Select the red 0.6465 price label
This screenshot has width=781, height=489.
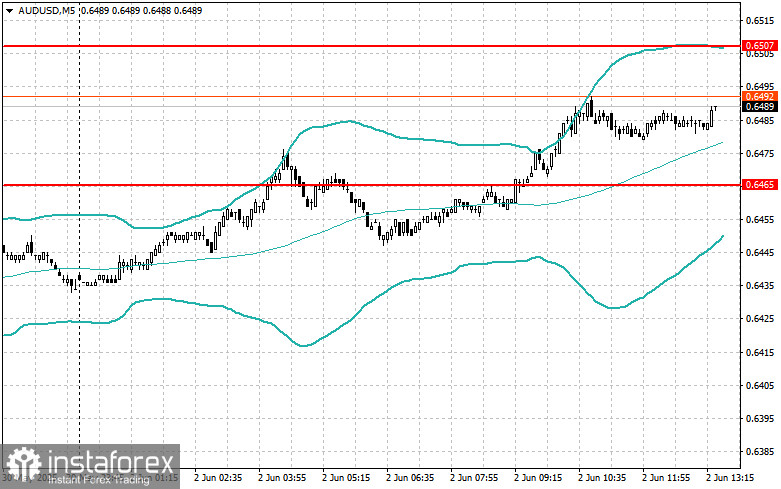coord(760,185)
